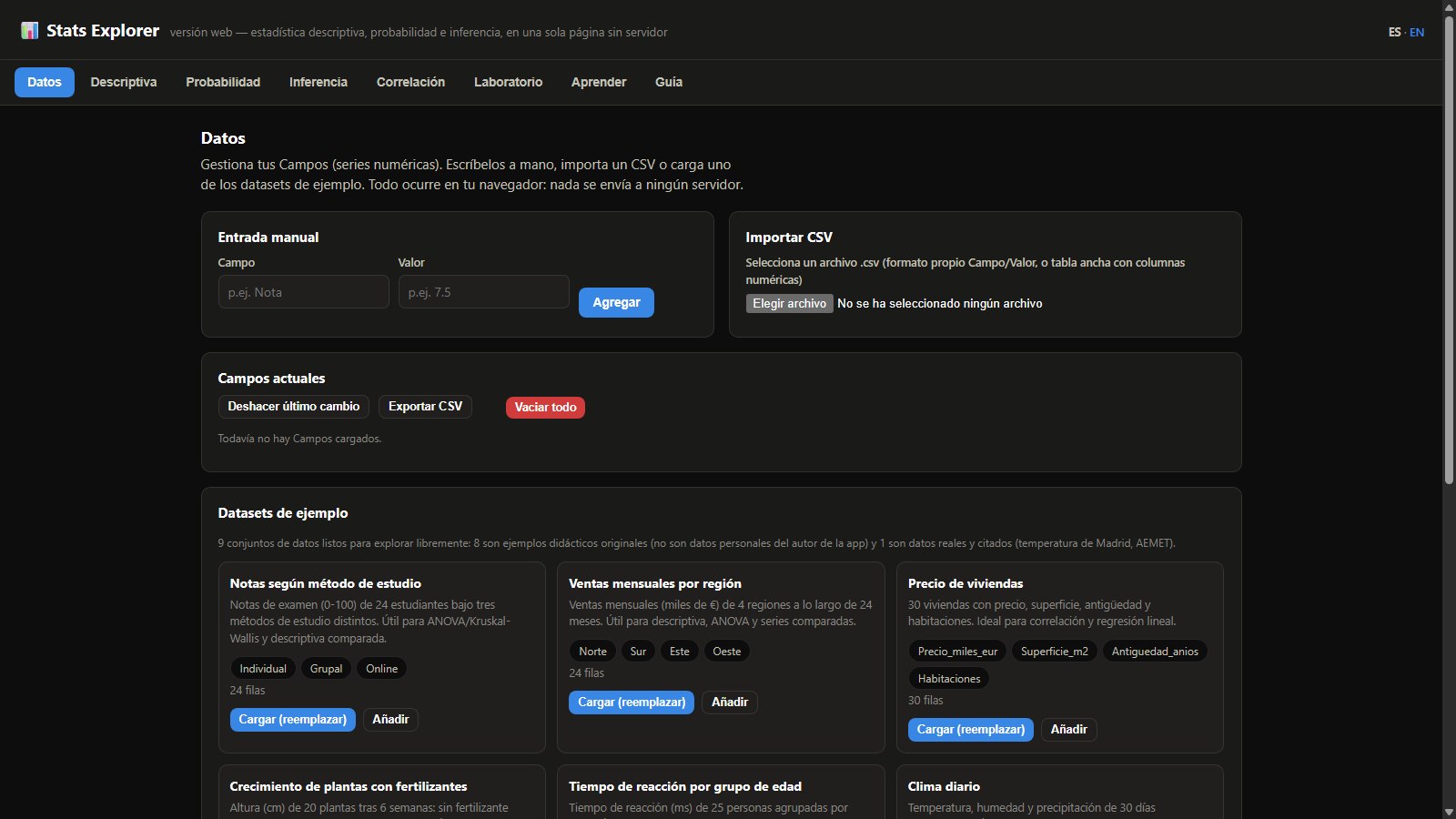
Task: Click the red Vaciar todo button
Action: click(545, 407)
